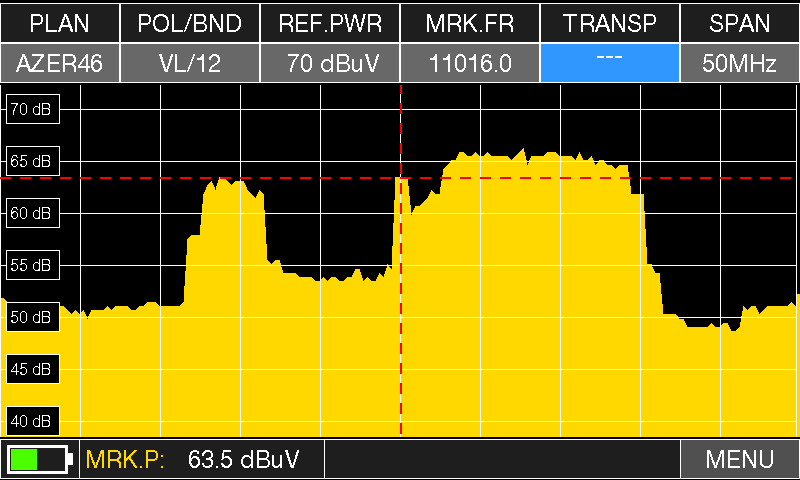Click the 55 dB scale label
Screen dimensions: 800x480
[33, 265]
